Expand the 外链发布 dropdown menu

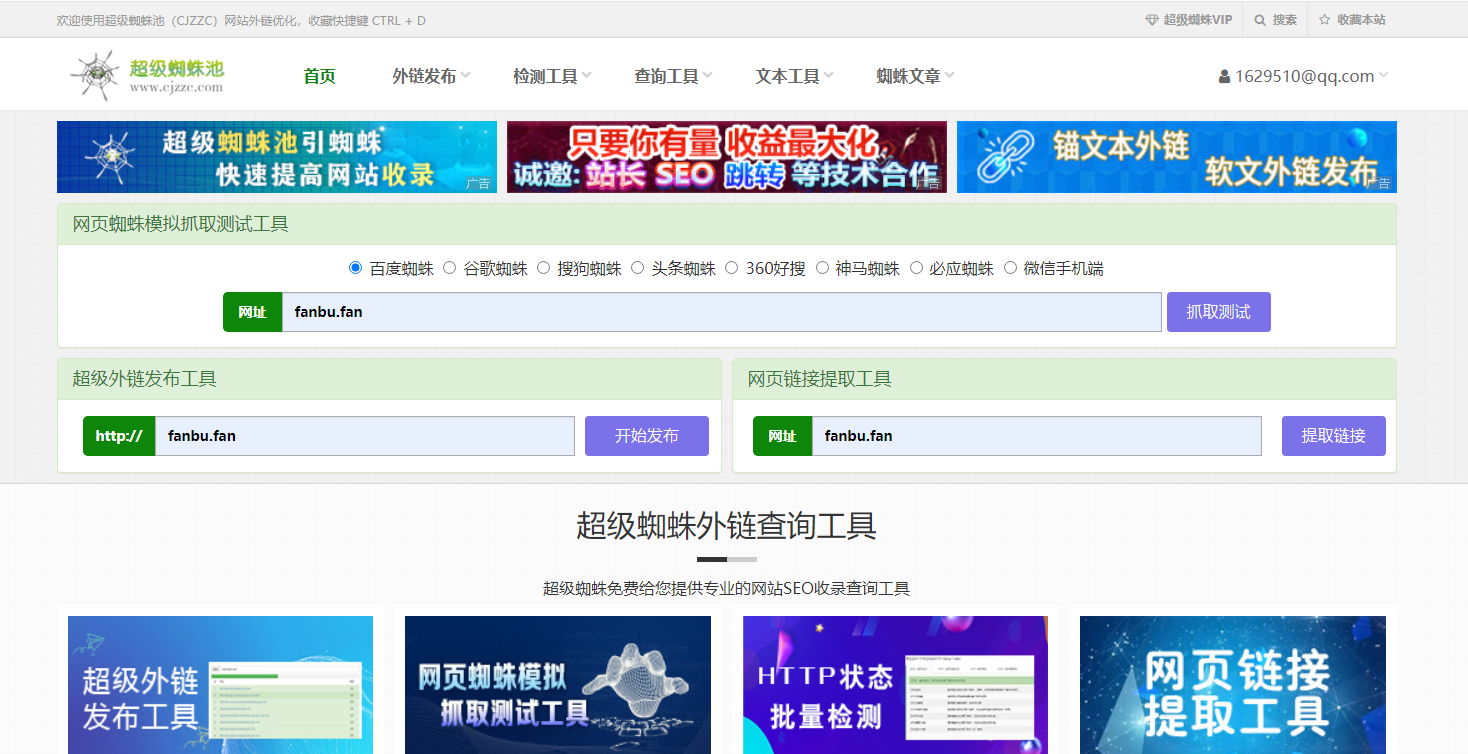click(x=424, y=74)
